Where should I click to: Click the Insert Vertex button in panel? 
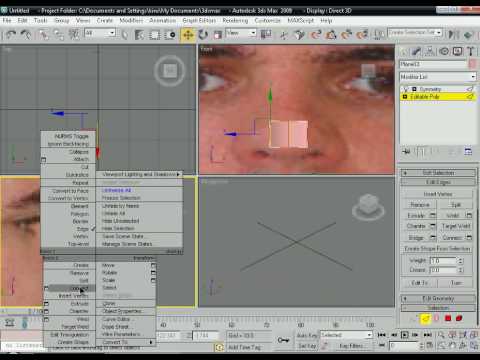pos(438,194)
